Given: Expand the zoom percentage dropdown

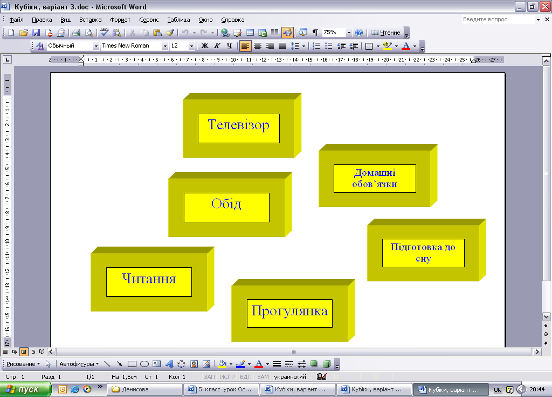Looking at the screenshot, I should (x=349, y=33).
